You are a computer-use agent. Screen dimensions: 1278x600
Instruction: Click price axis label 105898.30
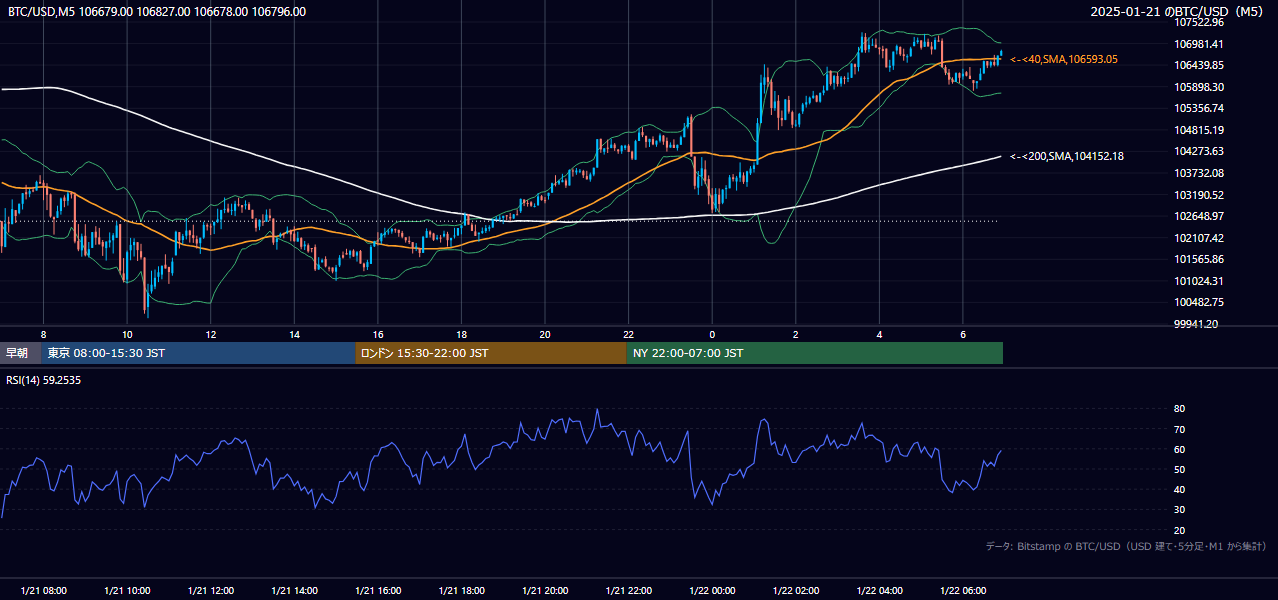[1199, 87]
